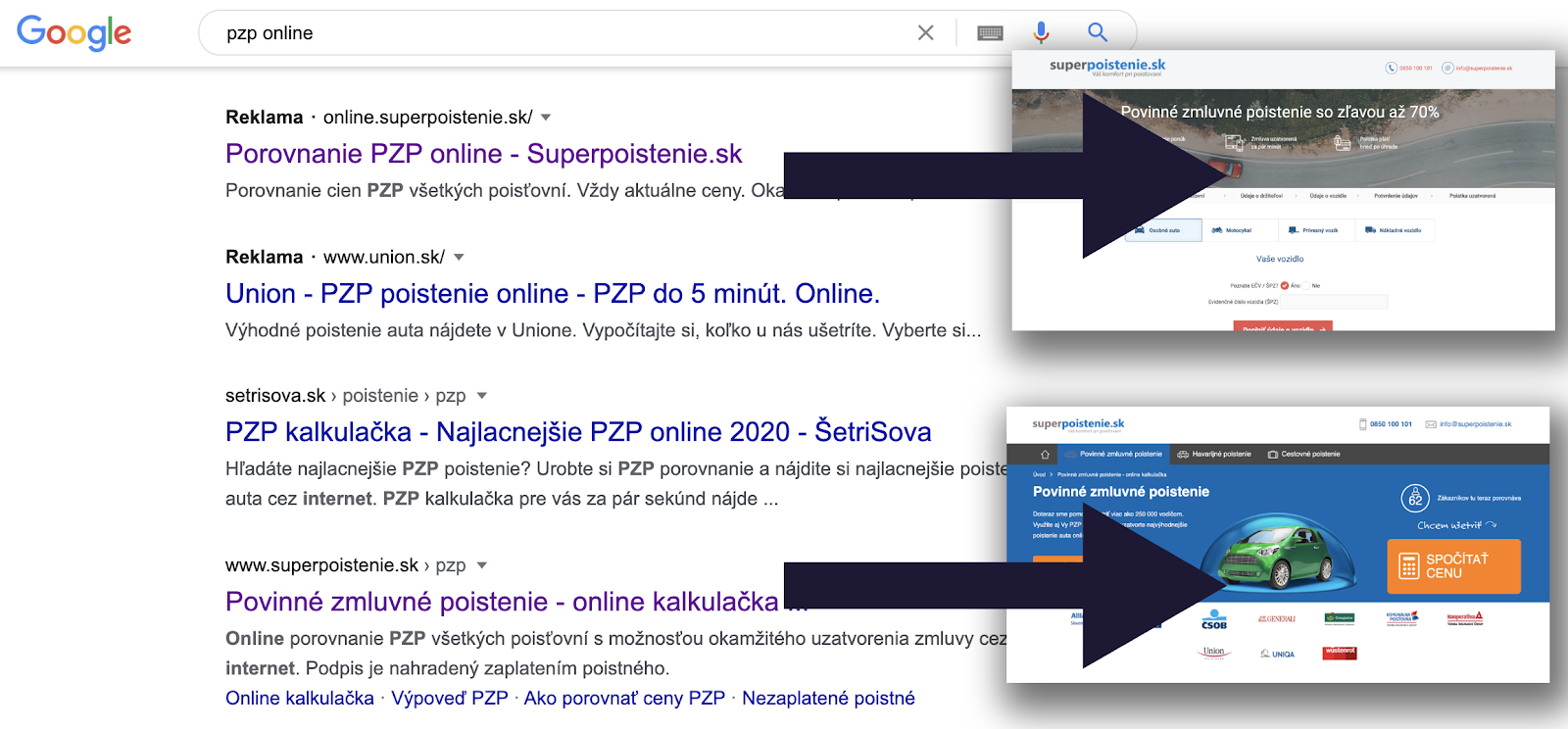Start voice search with the microphone icon

[x=1041, y=32]
